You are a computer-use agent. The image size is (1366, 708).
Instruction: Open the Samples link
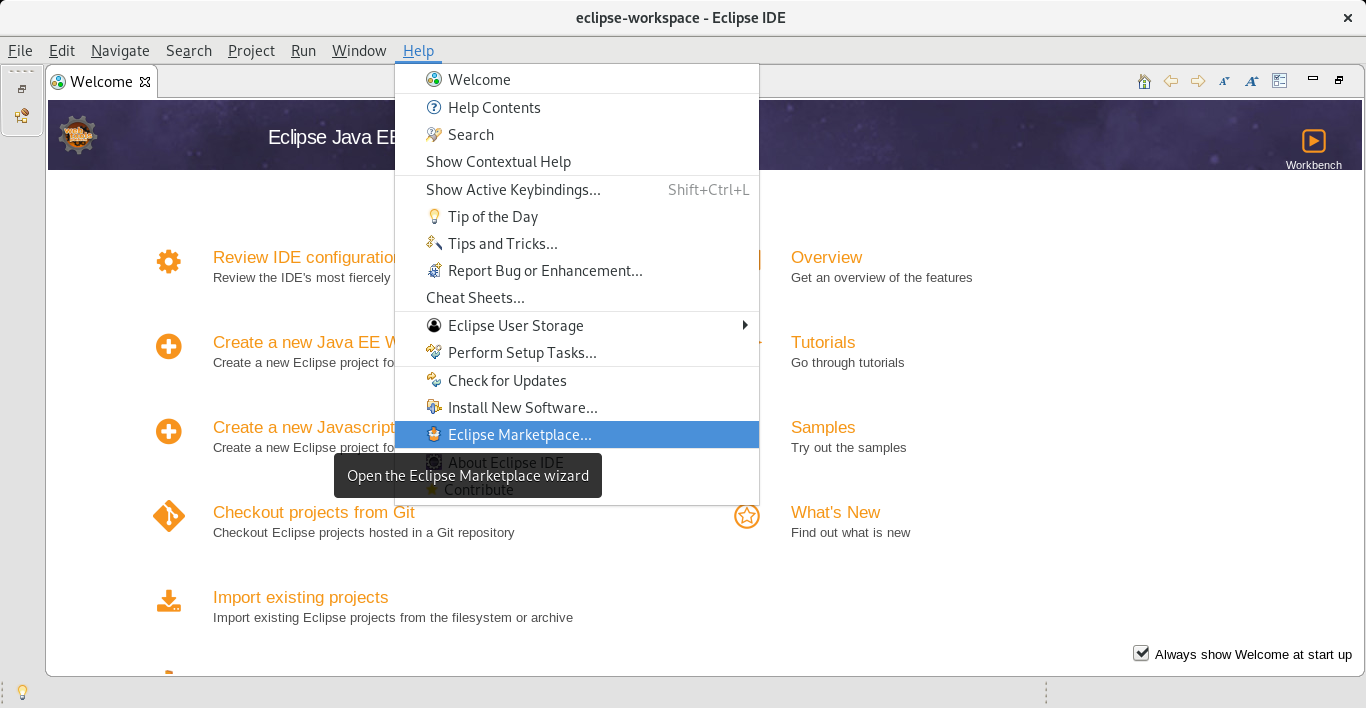point(823,427)
